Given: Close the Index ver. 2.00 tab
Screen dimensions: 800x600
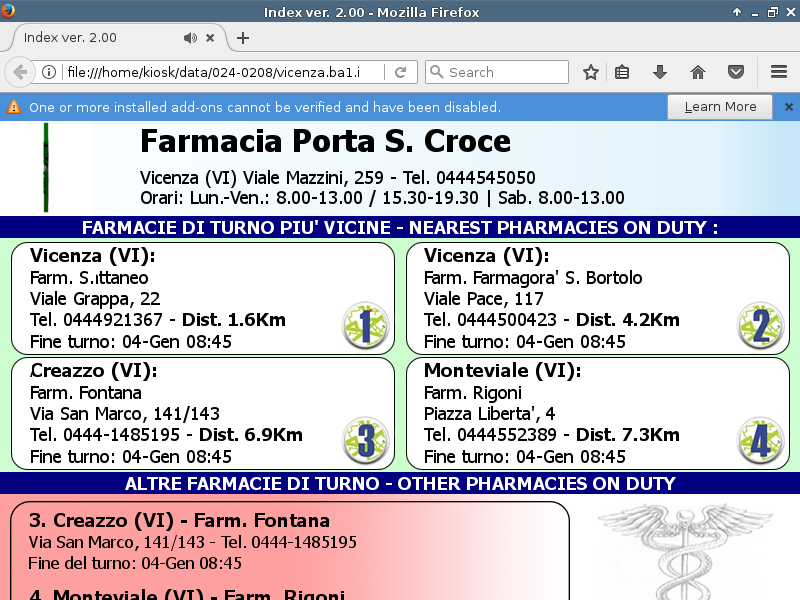Looking at the screenshot, I should coord(210,38).
